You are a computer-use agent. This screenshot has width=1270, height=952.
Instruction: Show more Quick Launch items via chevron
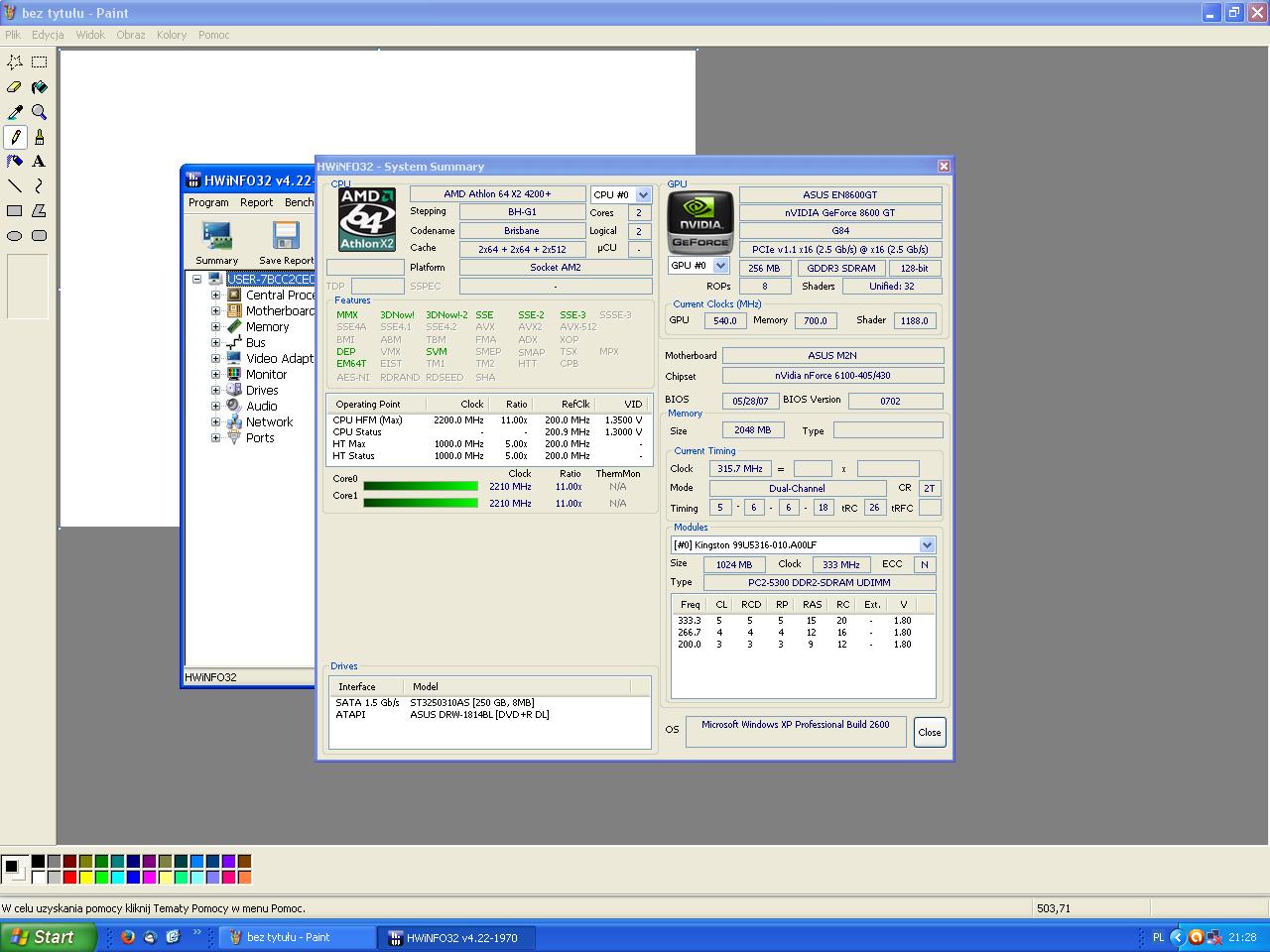[x=197, y=933]
